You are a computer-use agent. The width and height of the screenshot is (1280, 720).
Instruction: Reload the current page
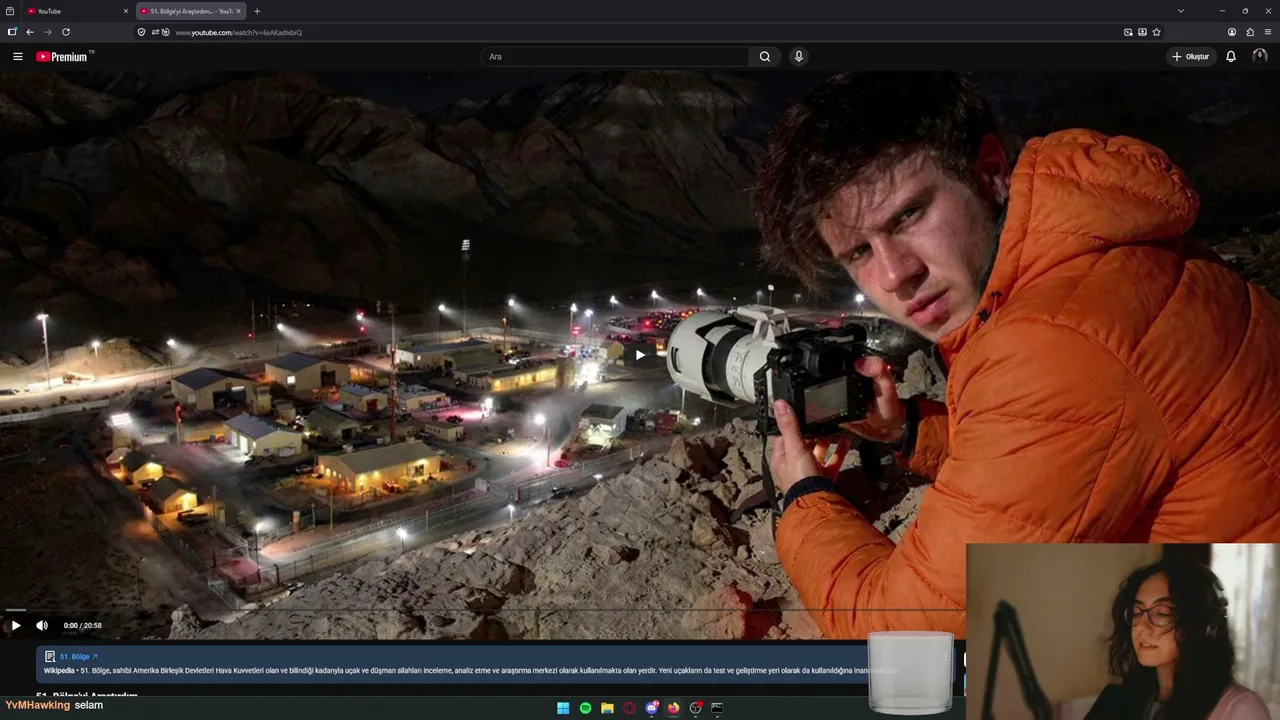pyautogui.click(x=66, y=32)
